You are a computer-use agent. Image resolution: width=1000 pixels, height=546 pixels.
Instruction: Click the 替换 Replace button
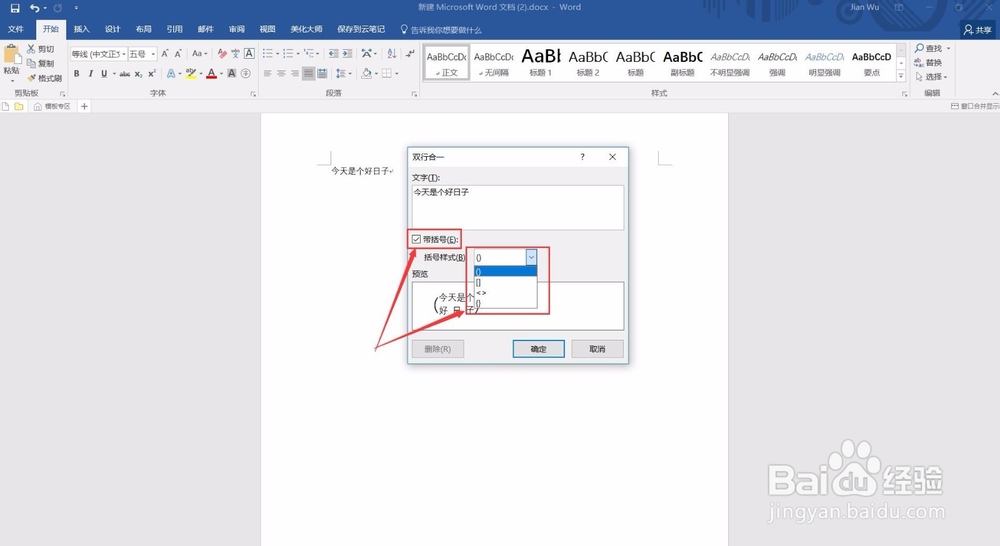pyautogui.click(x=928, y=63)
